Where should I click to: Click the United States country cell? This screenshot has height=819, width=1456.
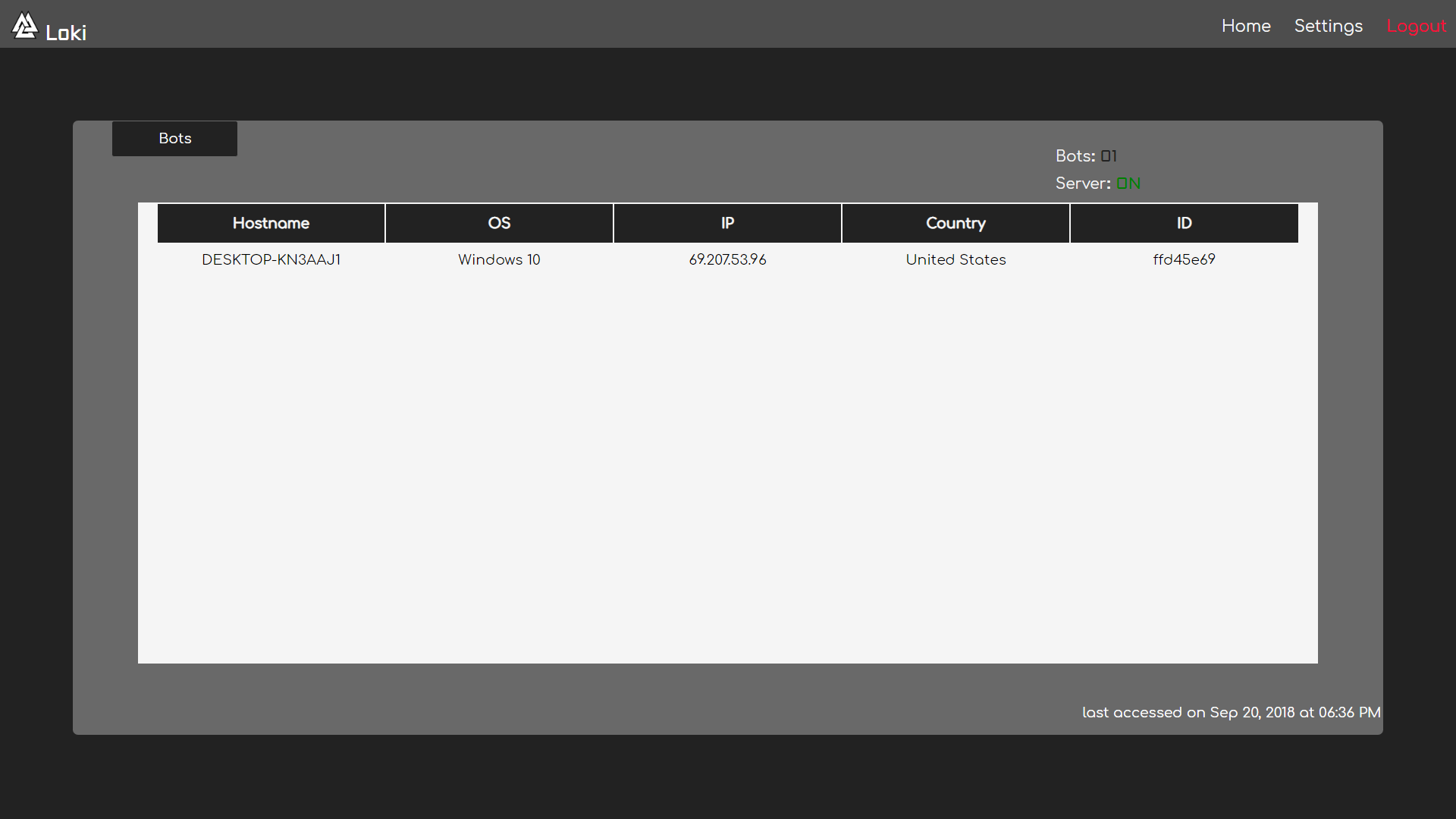pyautogui.click(x=955, y=259)
